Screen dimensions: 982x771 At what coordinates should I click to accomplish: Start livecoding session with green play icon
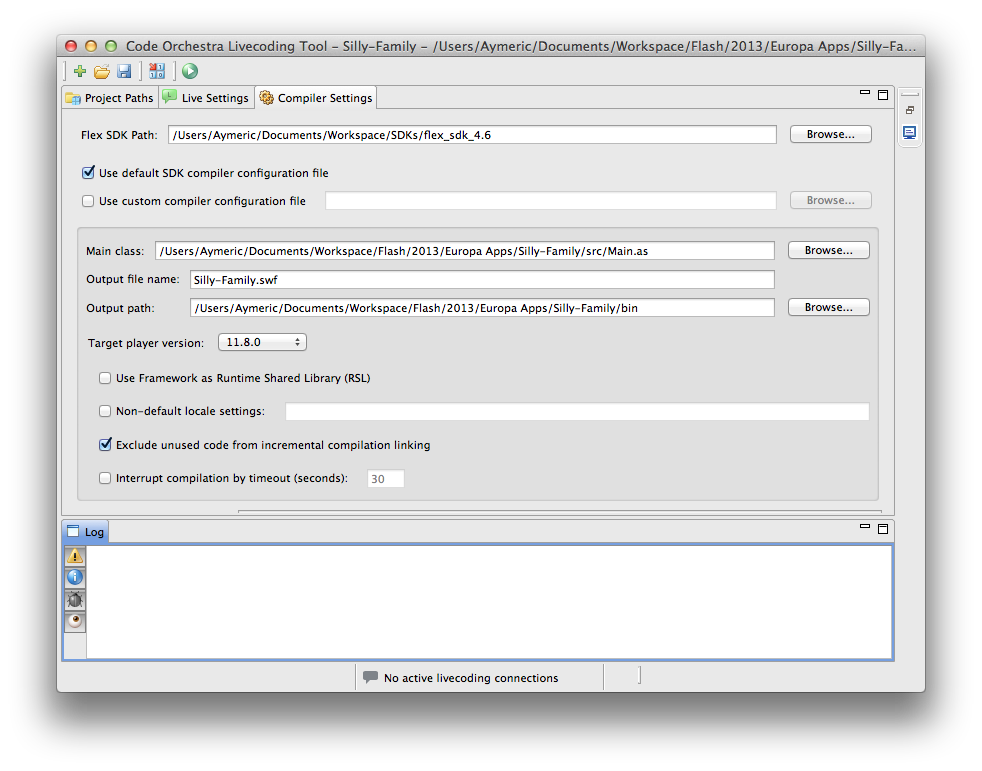[x=189, y=71]
